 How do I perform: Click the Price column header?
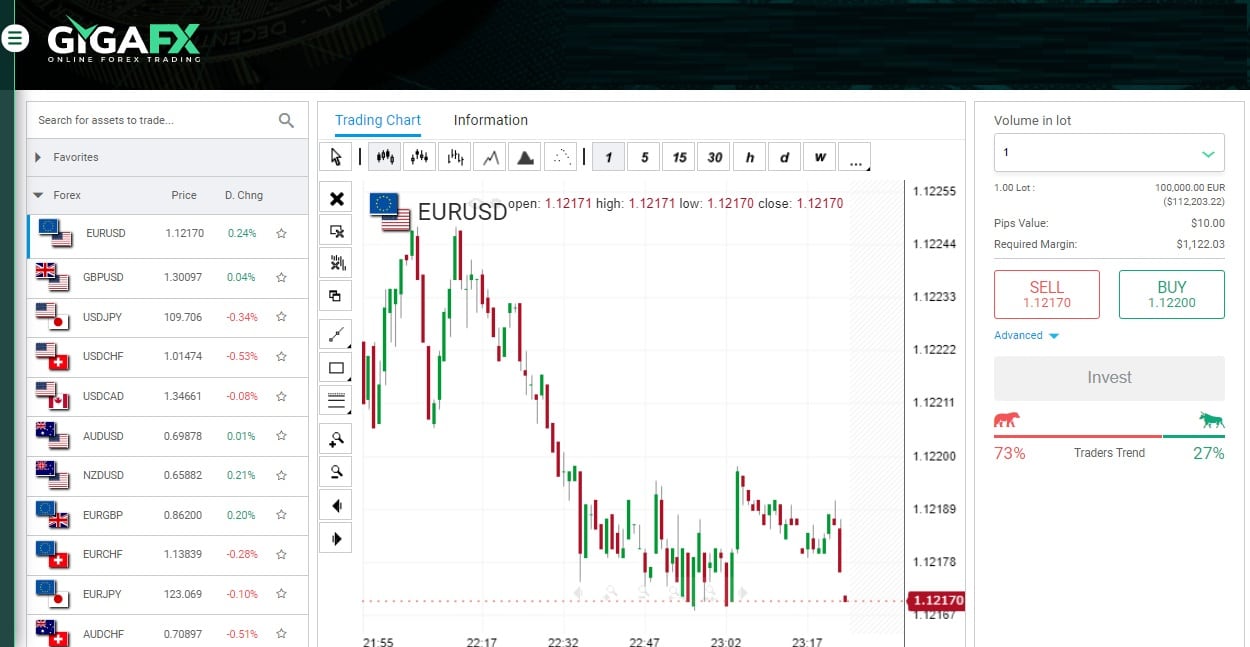tap(184, 195)
